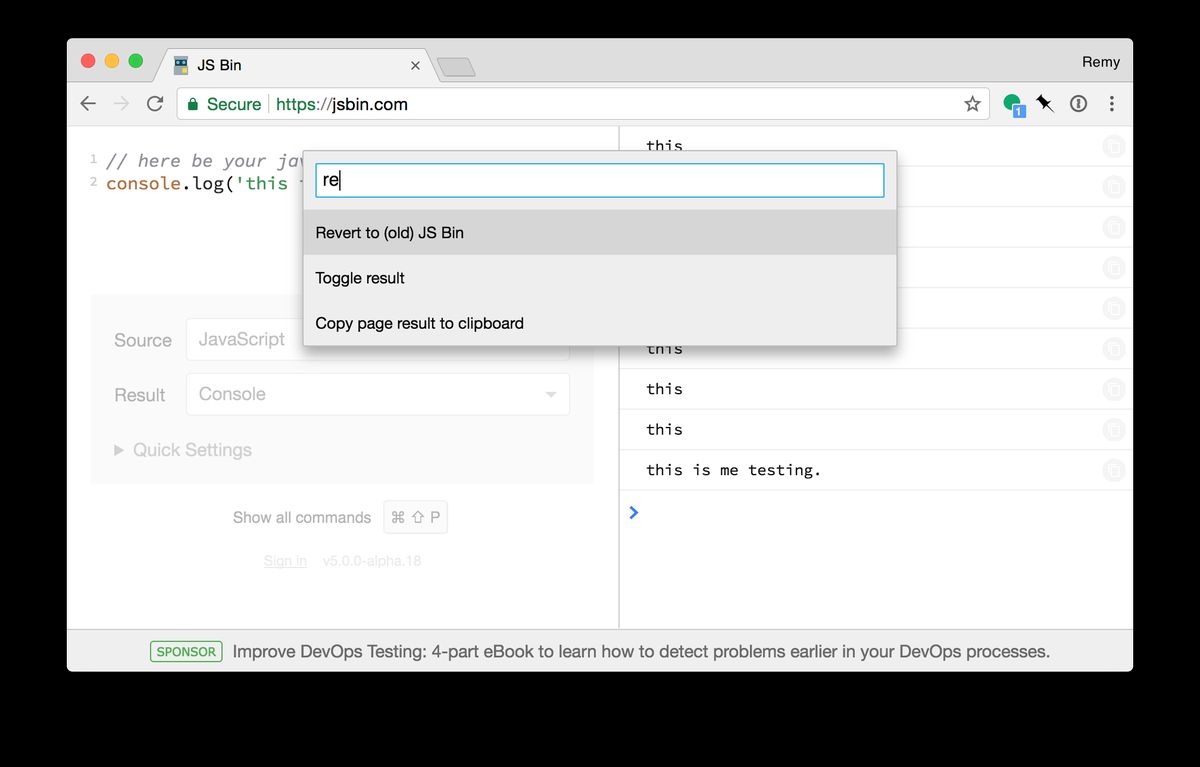Click the v5.0.0-alpha.18 version text

click(x=372, y=561)
